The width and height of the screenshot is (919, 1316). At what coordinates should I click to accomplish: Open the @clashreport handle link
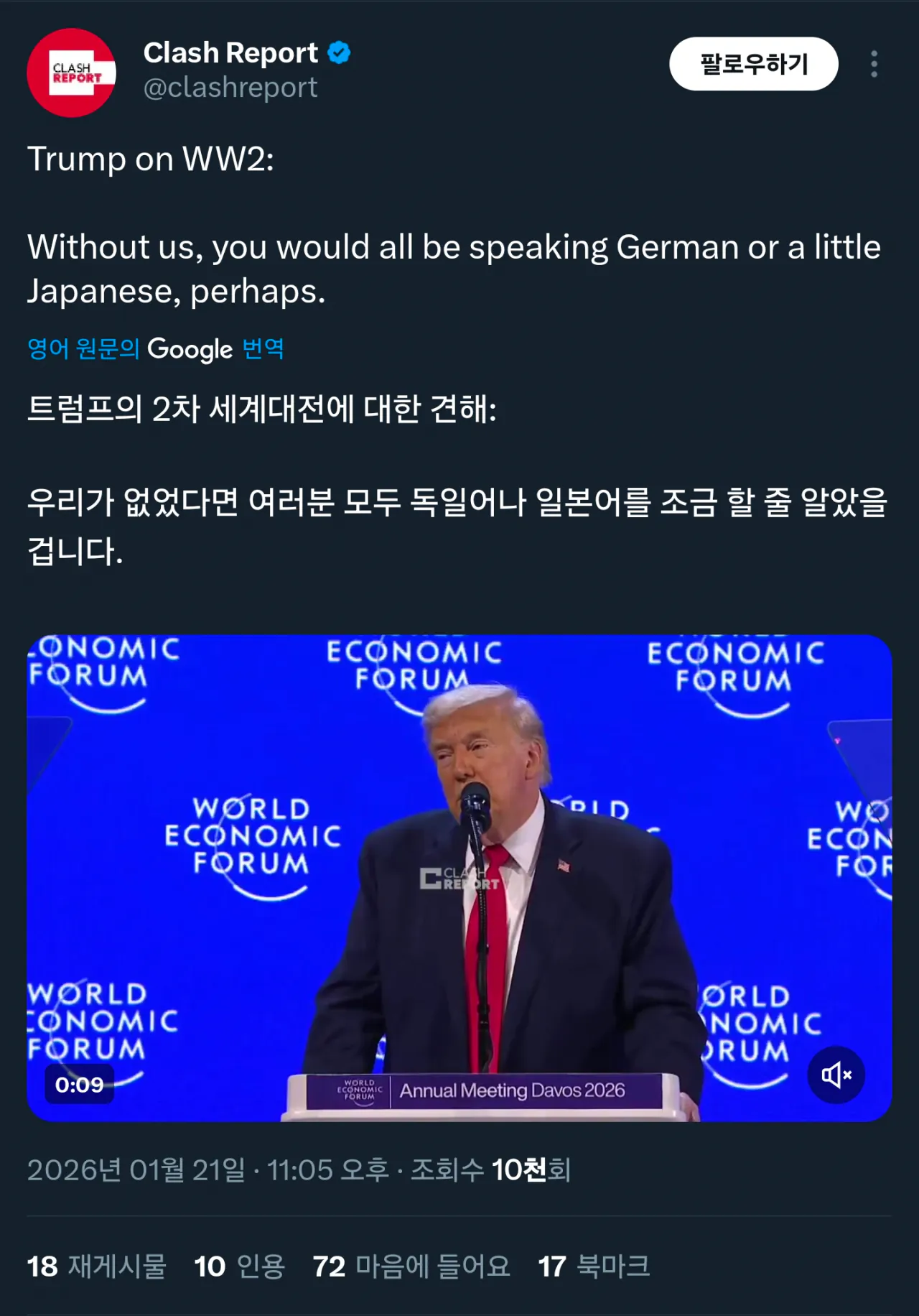230,88
